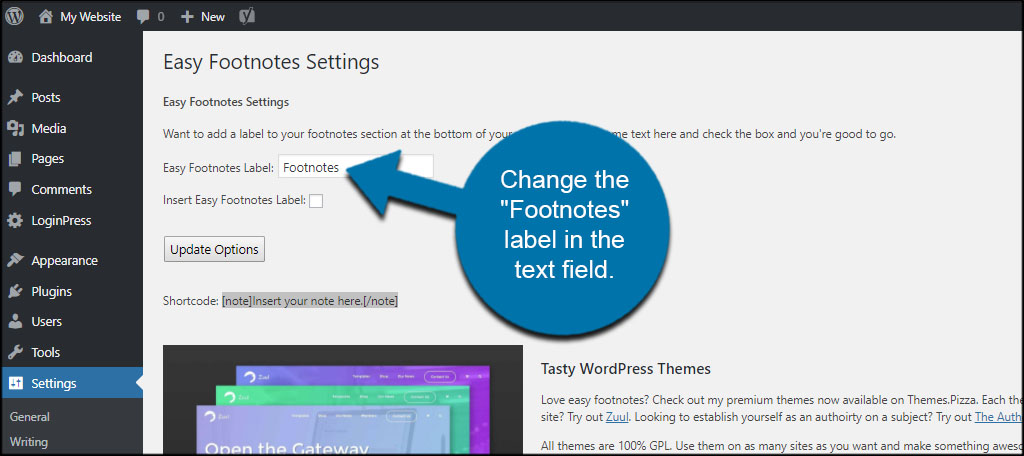Open Writing settings submenu

click(29, 442)
